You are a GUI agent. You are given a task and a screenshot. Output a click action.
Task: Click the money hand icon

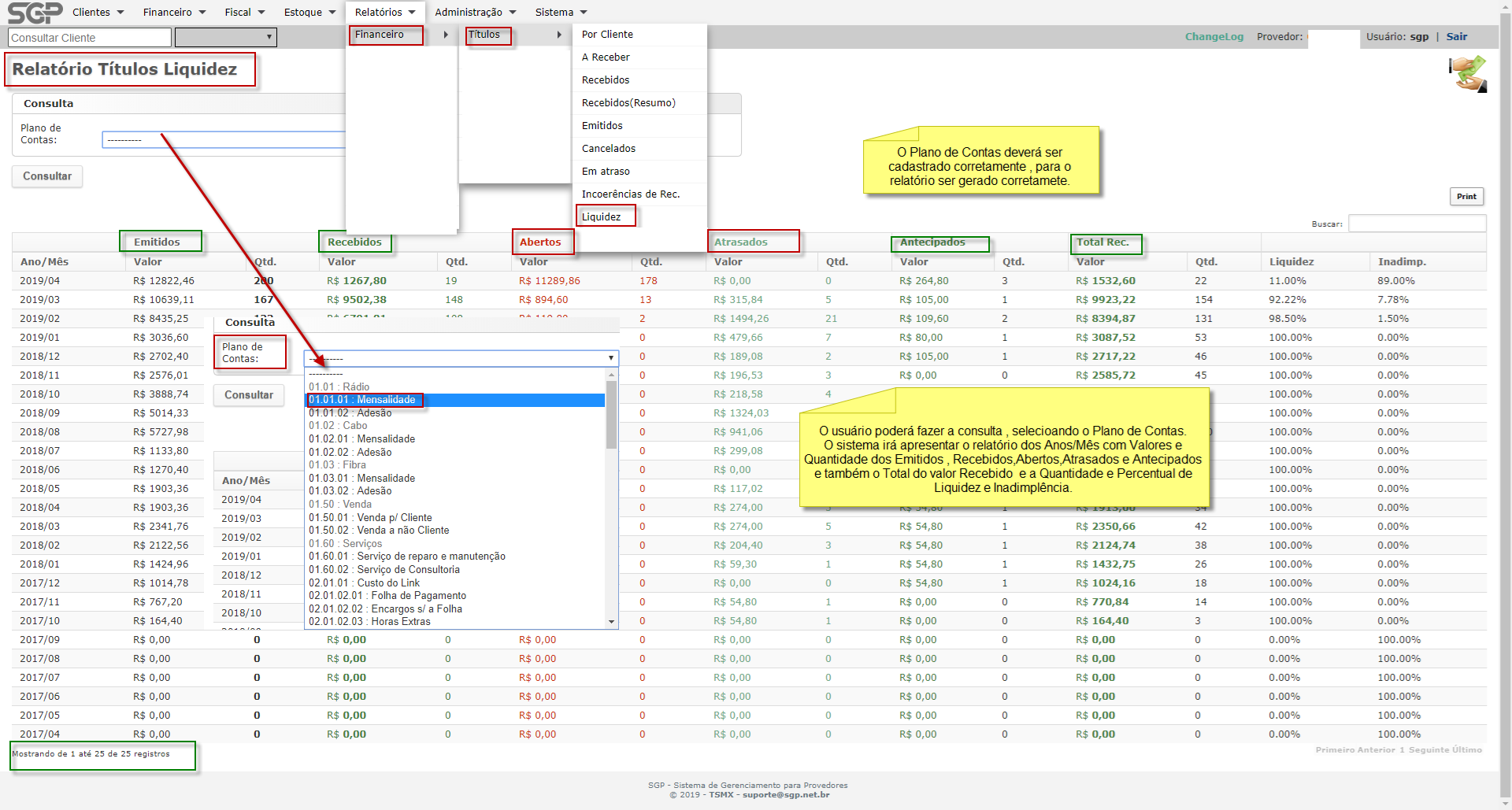[x=1468, y=74]
